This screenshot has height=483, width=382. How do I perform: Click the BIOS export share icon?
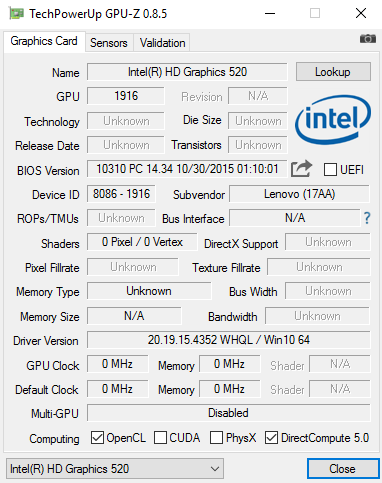point(301,169)
